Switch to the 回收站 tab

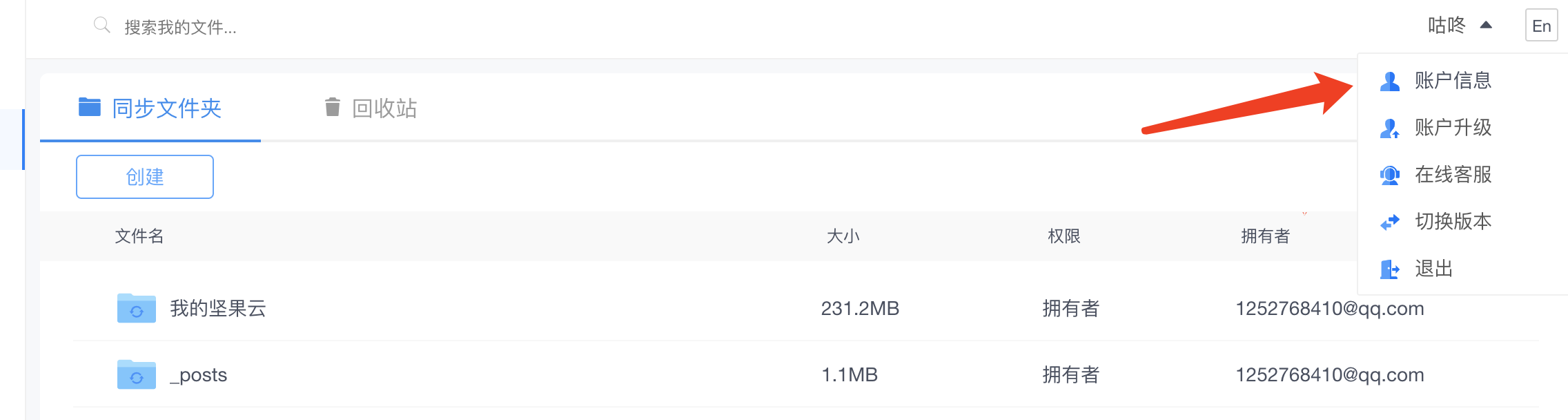pos(384,108)
